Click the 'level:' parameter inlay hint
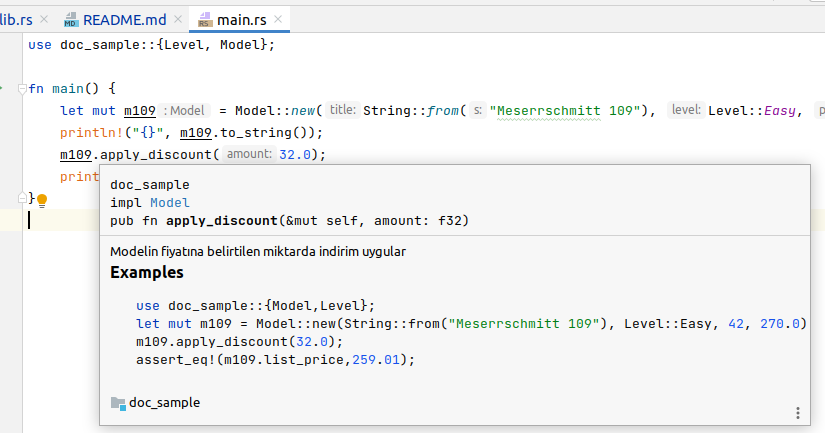Image resolution: width=825 pixels, height=433 pixels. coord(685,111)
